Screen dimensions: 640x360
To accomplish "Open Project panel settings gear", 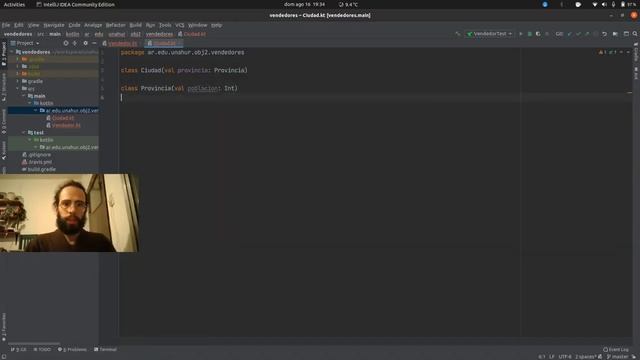I will pyautogui.click(x=85, y=43).
